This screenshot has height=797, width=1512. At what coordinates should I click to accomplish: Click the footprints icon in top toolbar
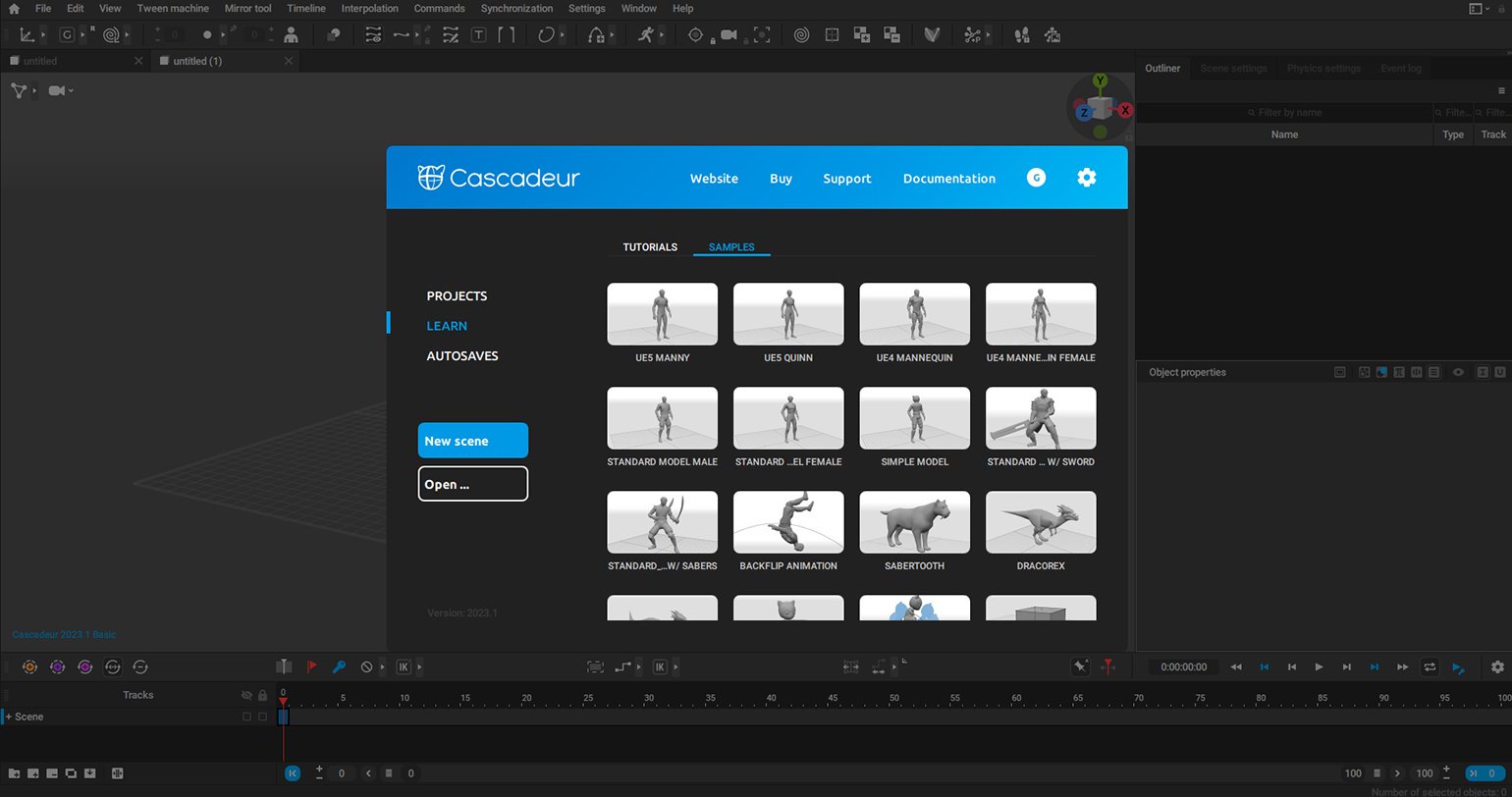(x=1022, y=34)
